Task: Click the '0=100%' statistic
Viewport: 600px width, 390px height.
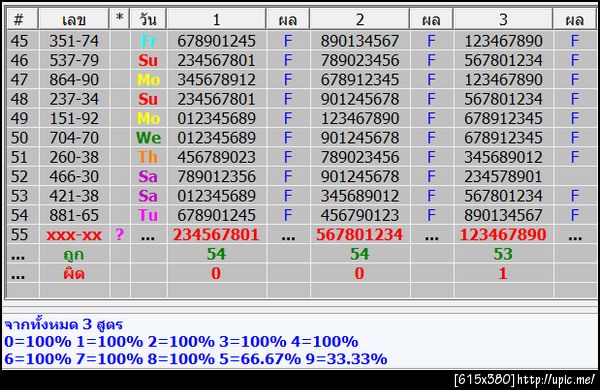Action: 38,341
